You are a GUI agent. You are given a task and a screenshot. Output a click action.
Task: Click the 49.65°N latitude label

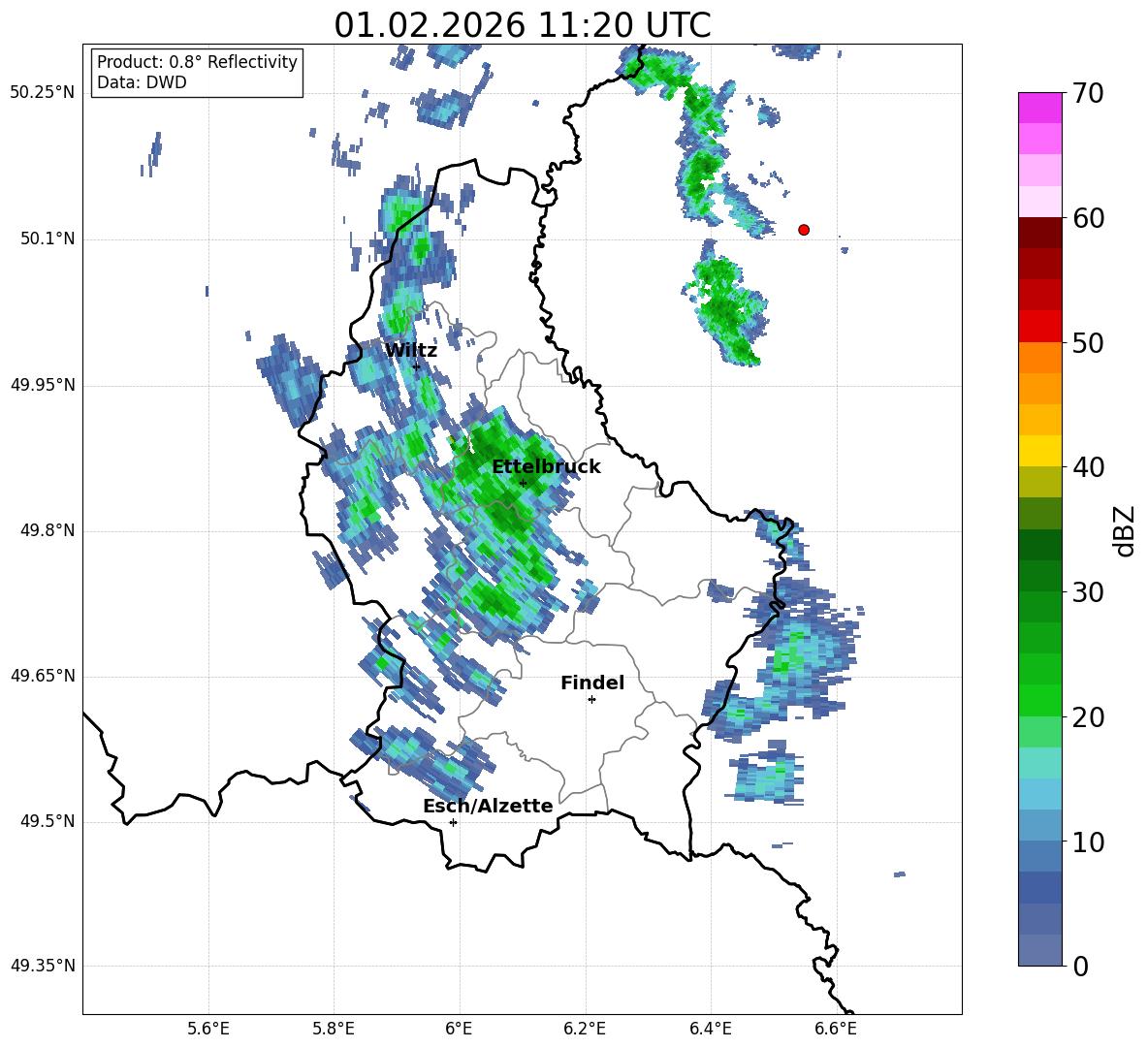[x=43, y=676]
